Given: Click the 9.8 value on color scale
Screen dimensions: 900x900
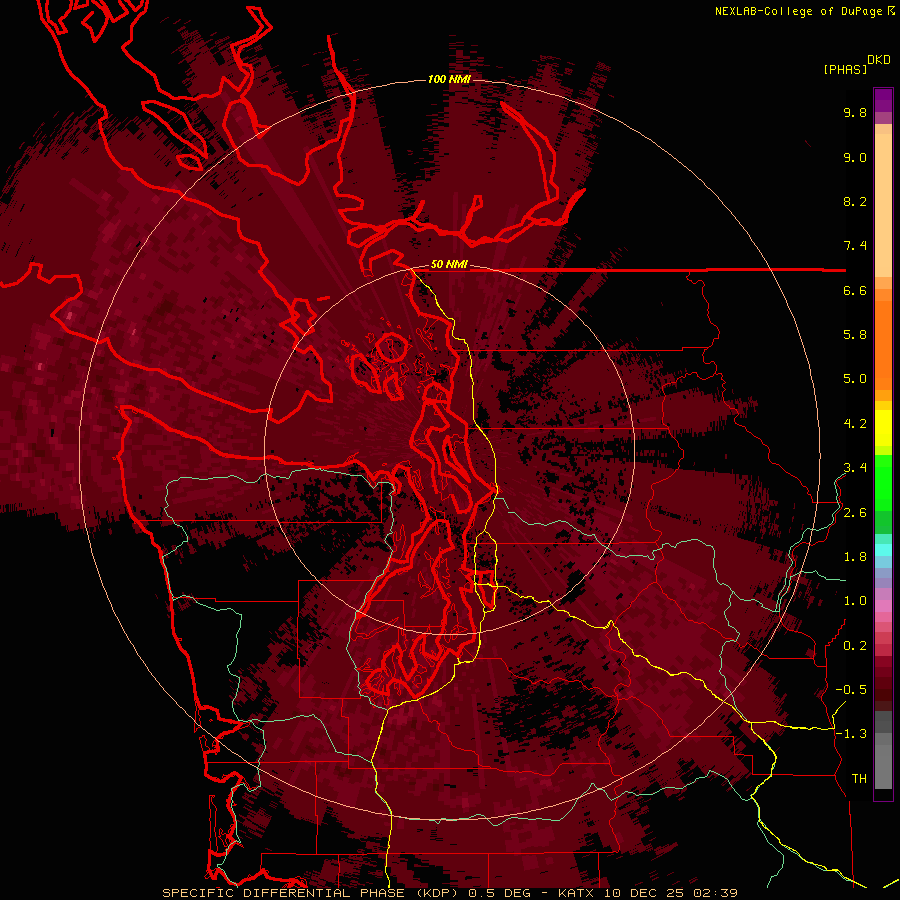Looking at the screenshot, I should coord(855,112).
